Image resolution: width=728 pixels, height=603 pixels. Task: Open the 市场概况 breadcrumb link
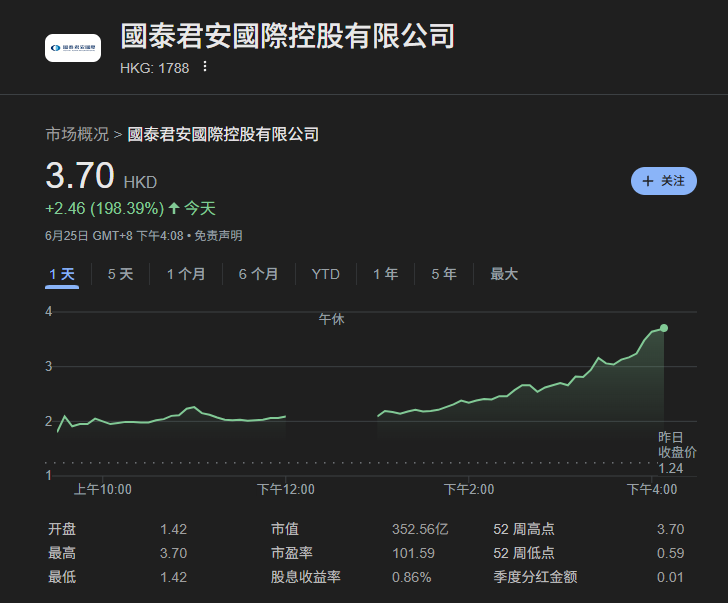point(77,134)
